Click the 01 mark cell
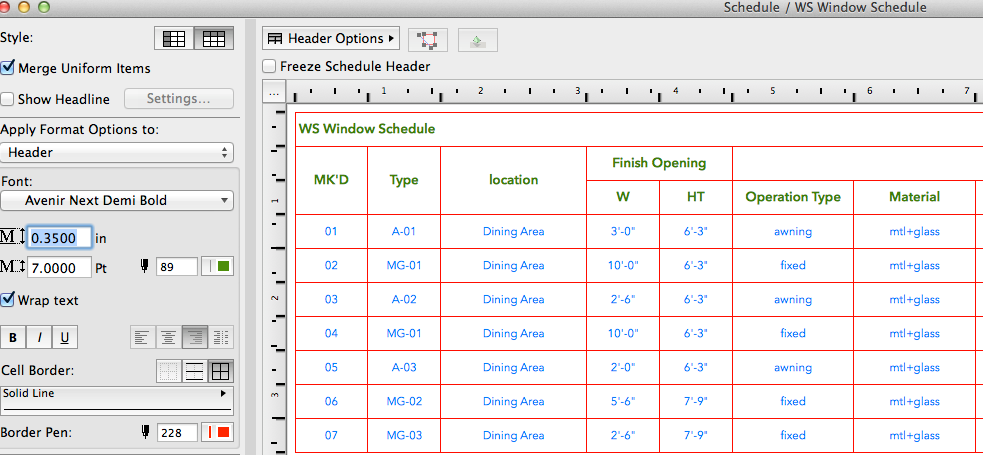The image size is (983, 455). [331, 231]
